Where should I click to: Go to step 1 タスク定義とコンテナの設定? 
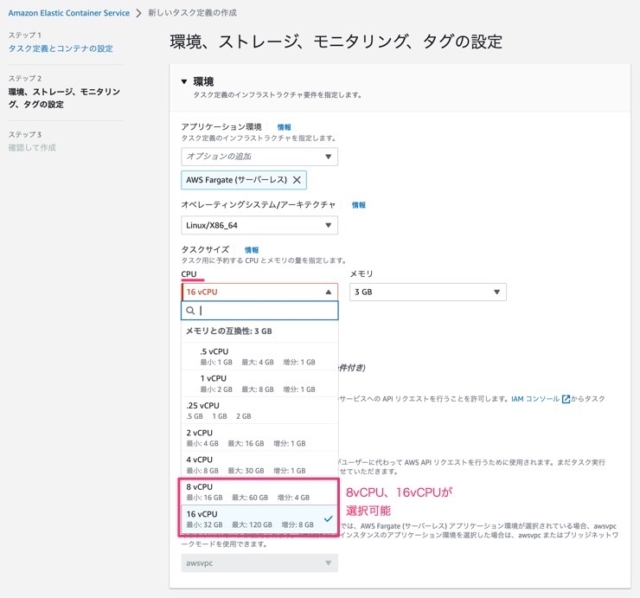(60, 49)
